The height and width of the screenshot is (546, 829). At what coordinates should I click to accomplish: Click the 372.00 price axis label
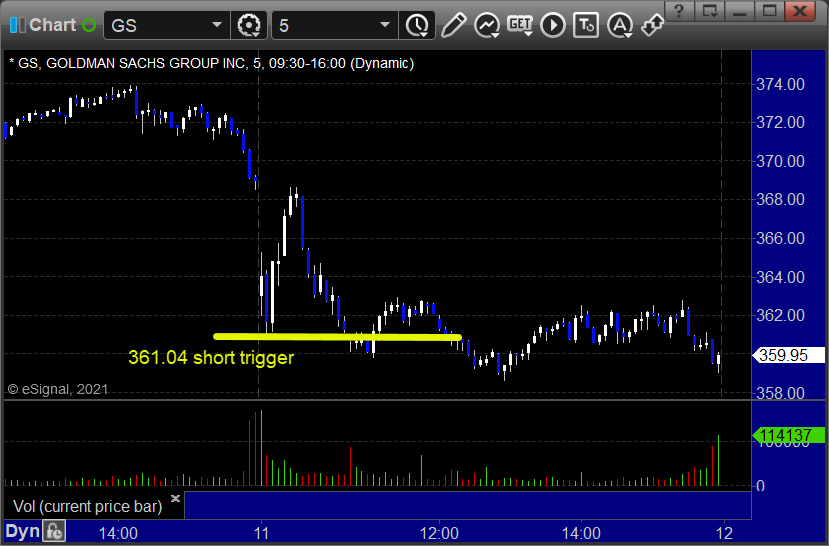[780, 123]
